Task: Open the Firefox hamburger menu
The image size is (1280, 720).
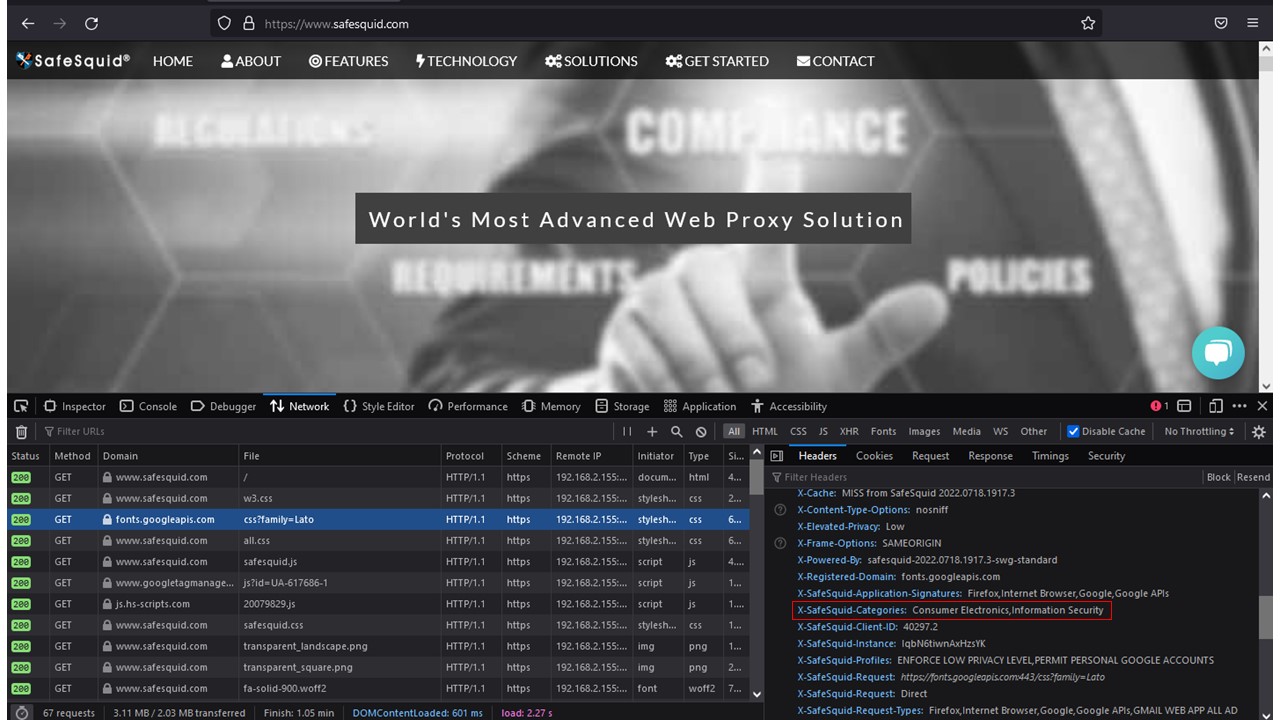Action: [1253, 23]
